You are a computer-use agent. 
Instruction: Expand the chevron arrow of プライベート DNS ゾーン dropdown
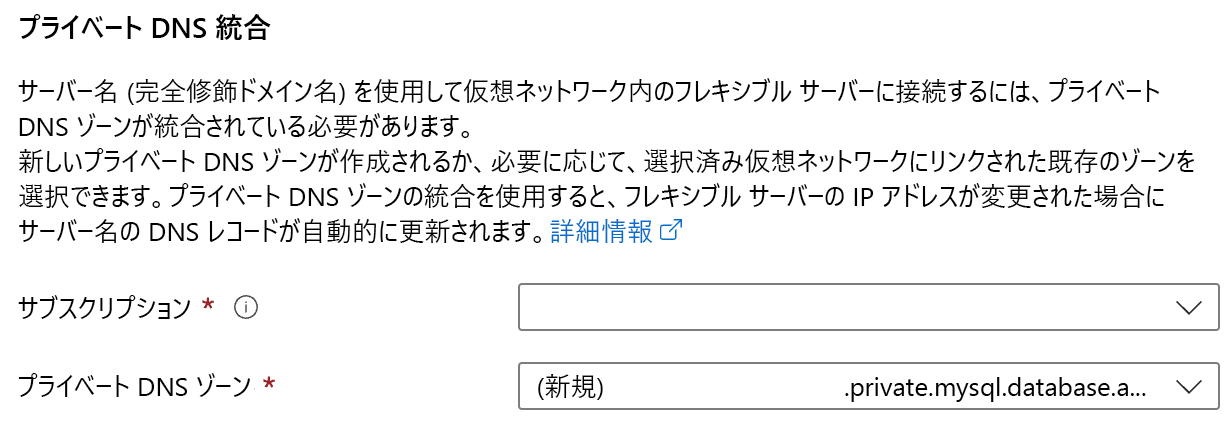click(1189, 386)
